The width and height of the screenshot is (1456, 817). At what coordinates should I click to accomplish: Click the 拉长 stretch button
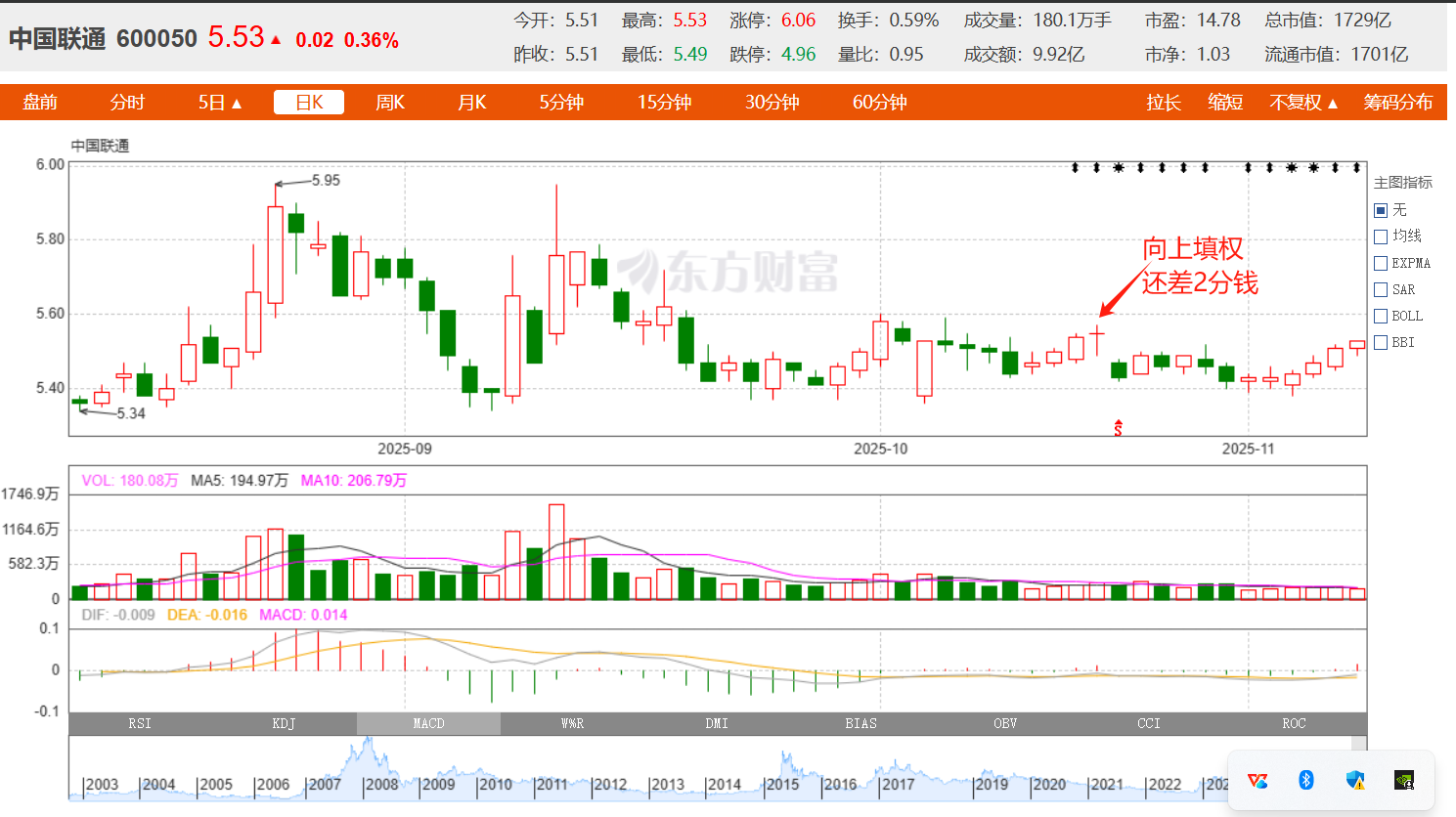[1164, 103]
